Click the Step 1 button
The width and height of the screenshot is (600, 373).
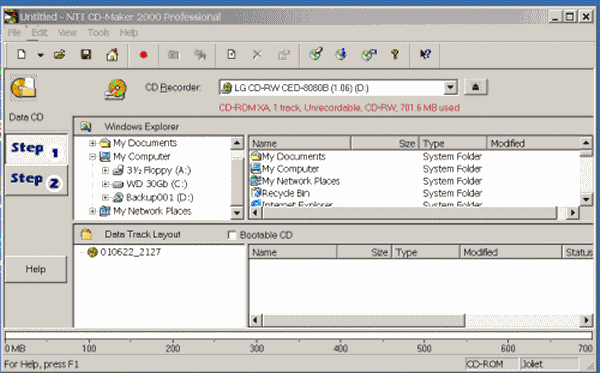(36, 149)
